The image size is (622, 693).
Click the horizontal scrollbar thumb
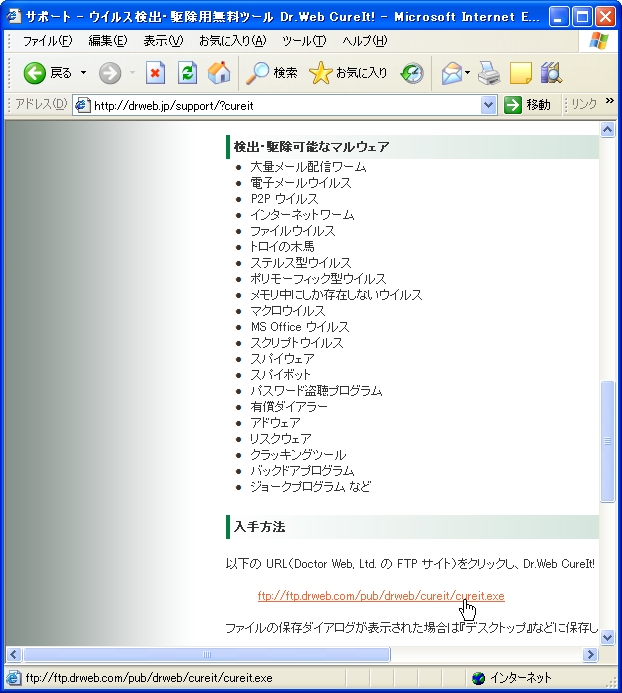pyautogui.click(x=207, y=655)
